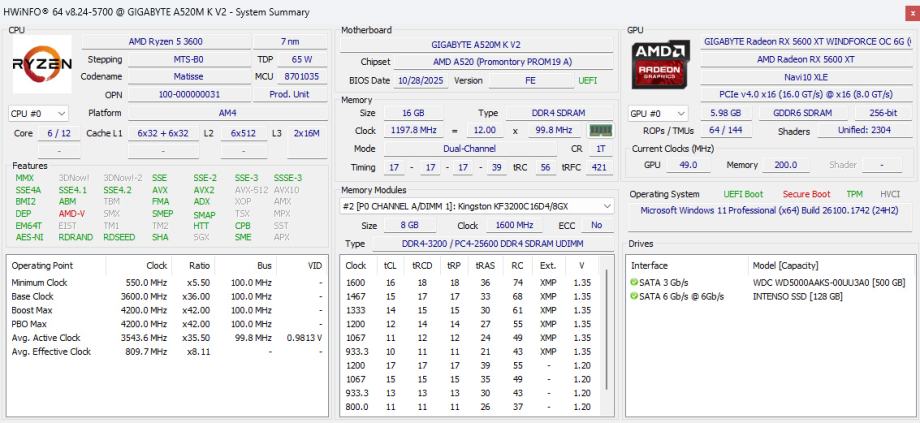Click the PCIe v4.0 x16 bus field

point(806,94)
